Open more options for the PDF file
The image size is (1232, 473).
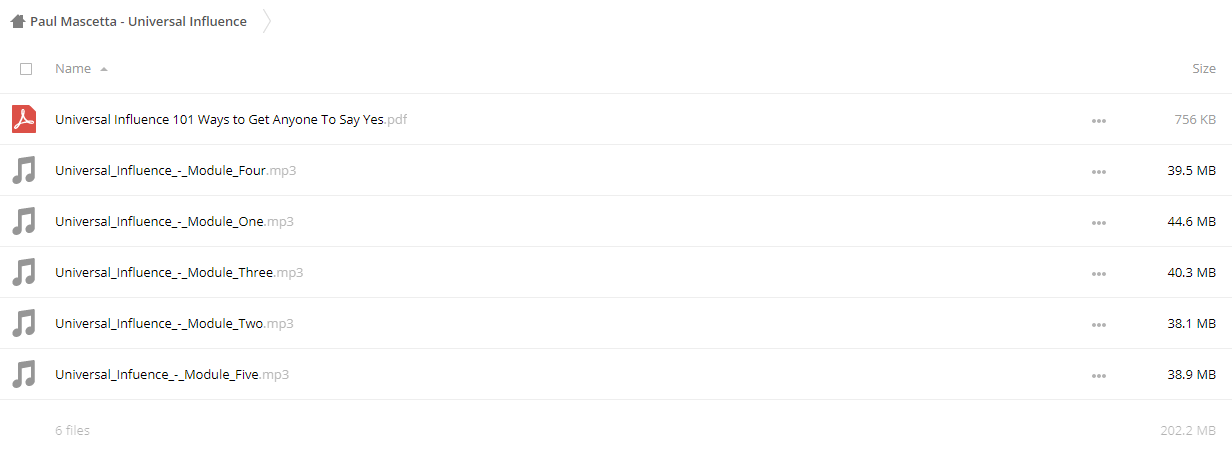1099,121
